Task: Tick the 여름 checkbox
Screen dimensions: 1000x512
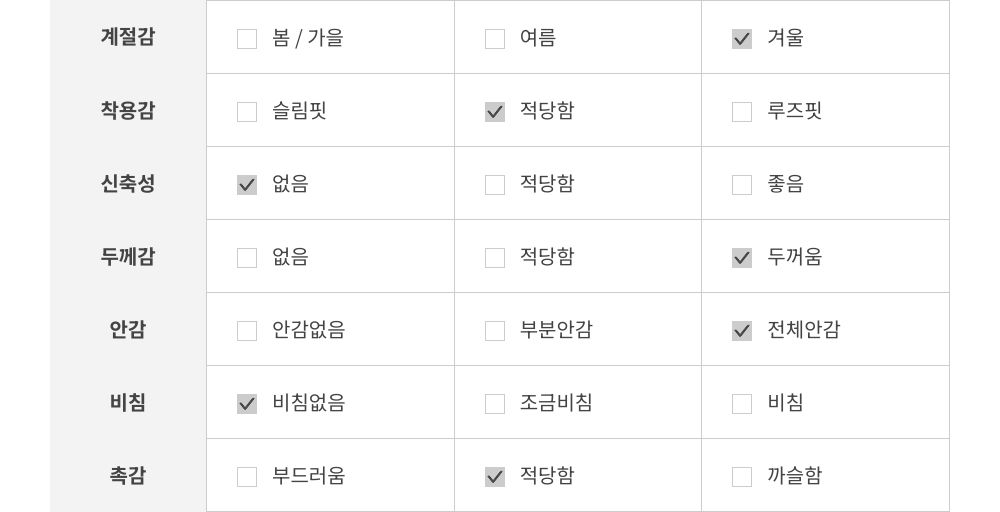Action: (x=495, y=39)
